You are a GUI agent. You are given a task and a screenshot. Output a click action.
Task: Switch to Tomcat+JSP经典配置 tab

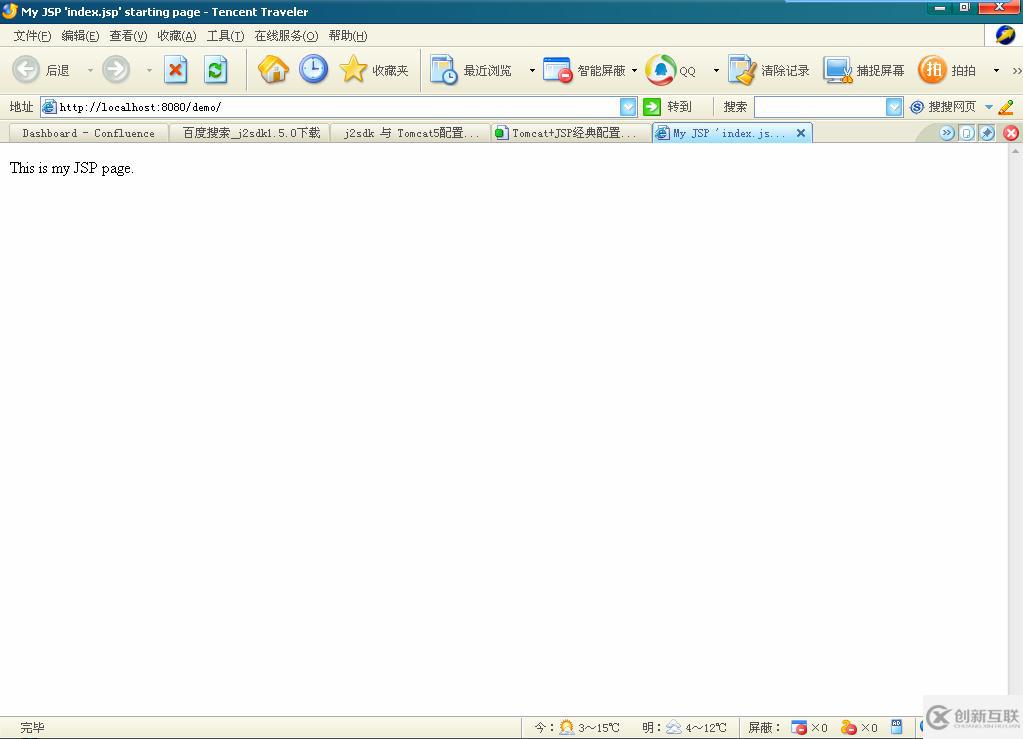click(572, 133)
